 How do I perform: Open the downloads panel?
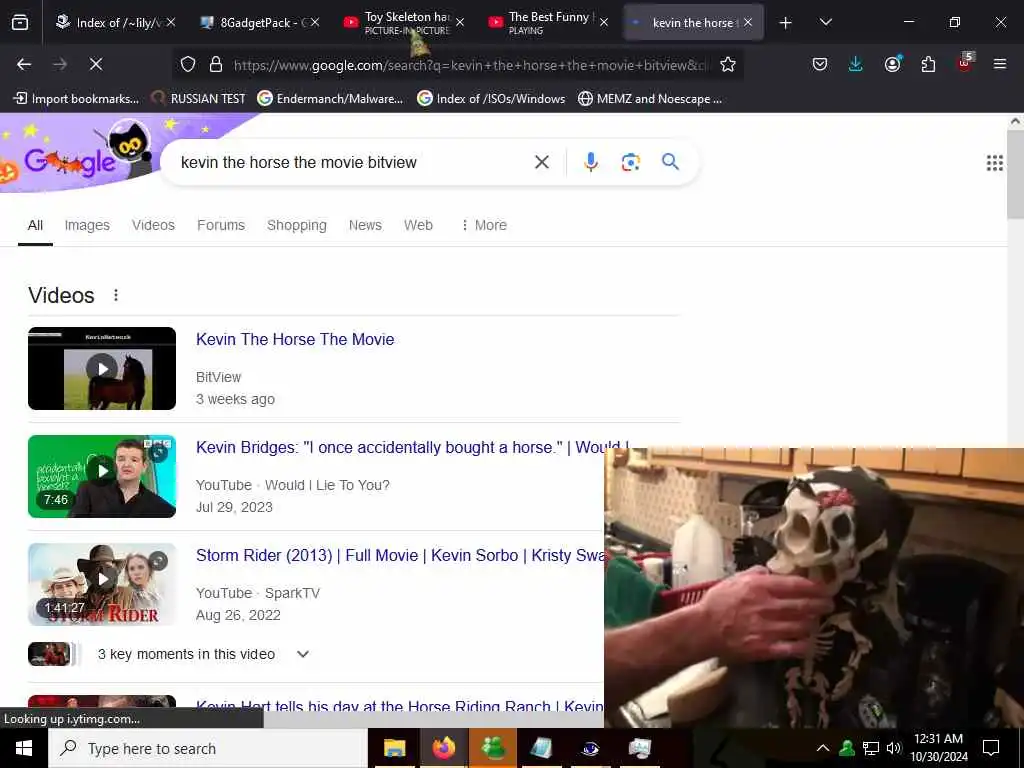click(x=856, y=64)
